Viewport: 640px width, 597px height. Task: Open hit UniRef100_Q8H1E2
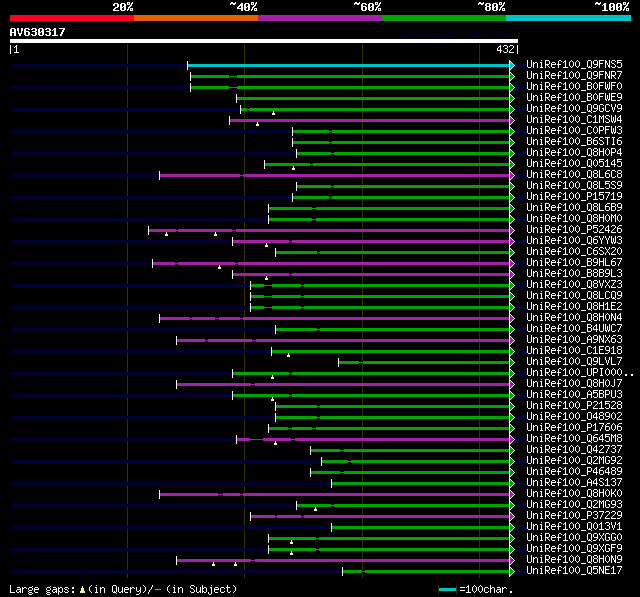(574, 307)
